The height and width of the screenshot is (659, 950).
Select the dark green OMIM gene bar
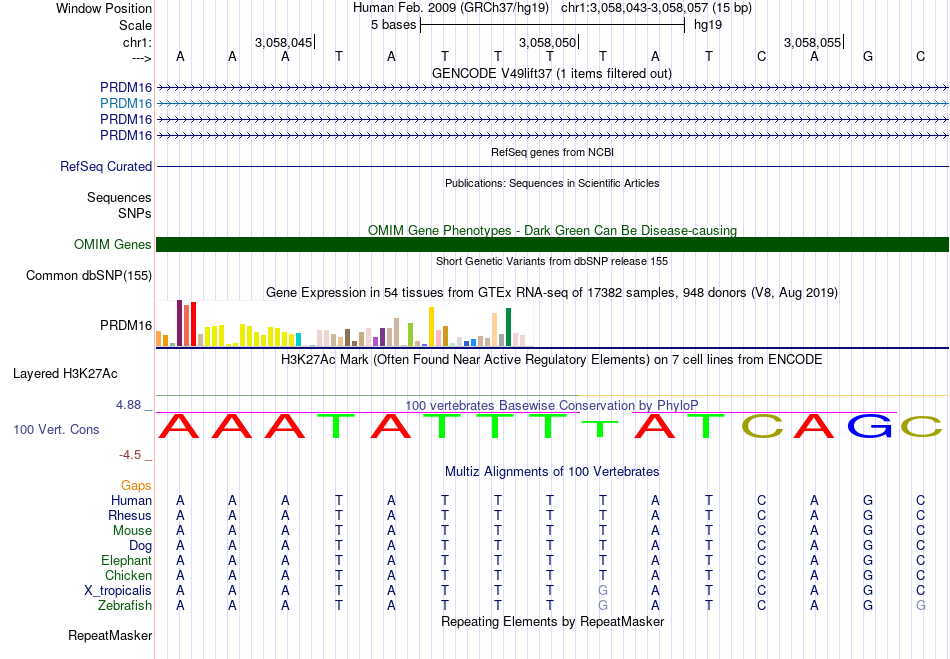553,245
